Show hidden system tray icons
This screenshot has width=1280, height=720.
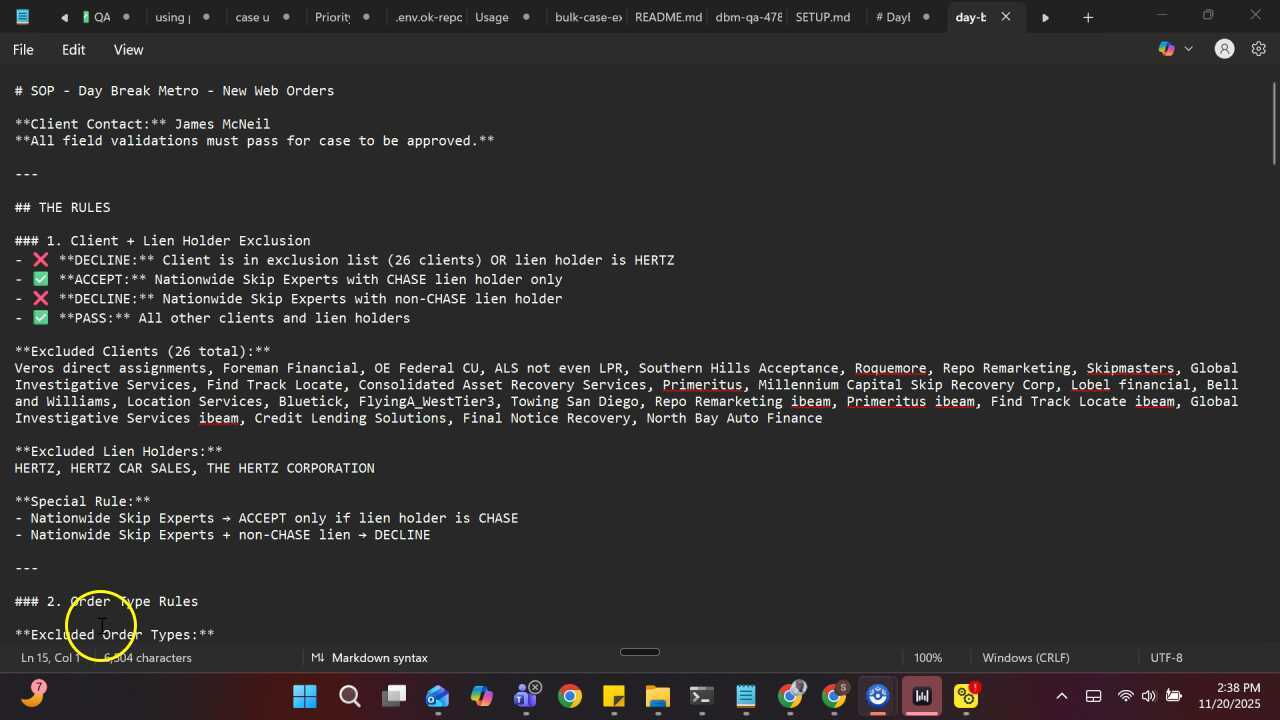(x=1062, y=696)
